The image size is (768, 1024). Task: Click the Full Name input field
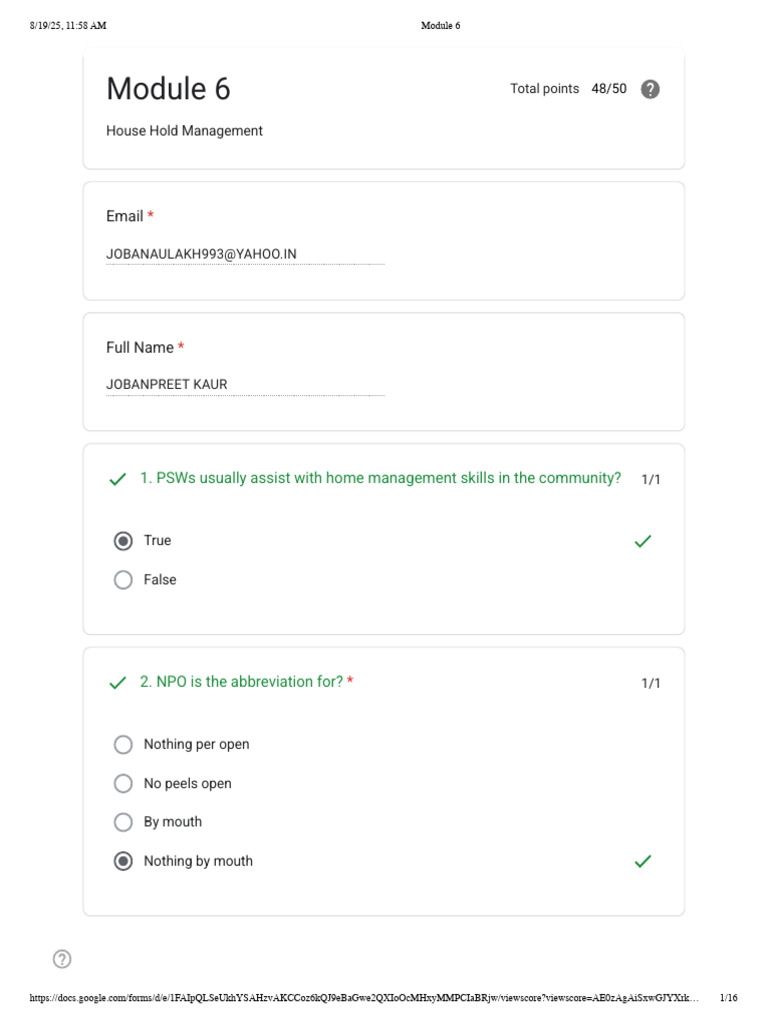245,384
